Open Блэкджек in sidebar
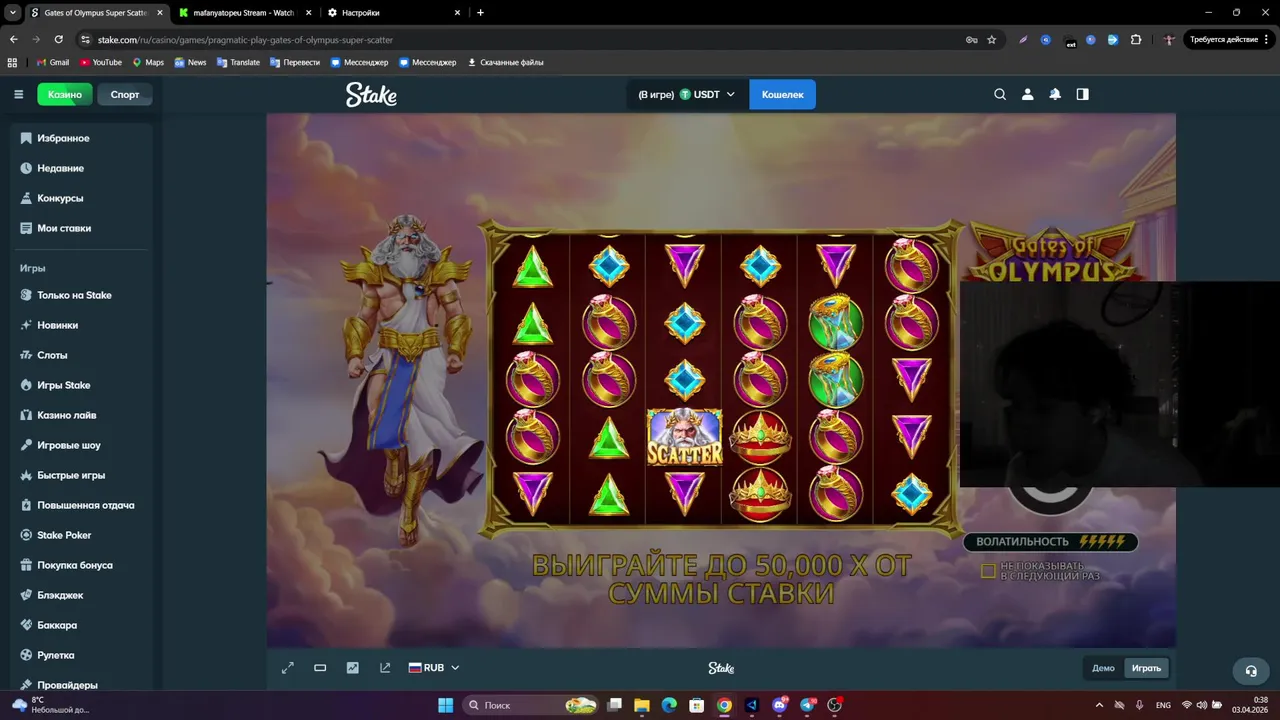1280x720 pixels. click(x=82, y=595)
